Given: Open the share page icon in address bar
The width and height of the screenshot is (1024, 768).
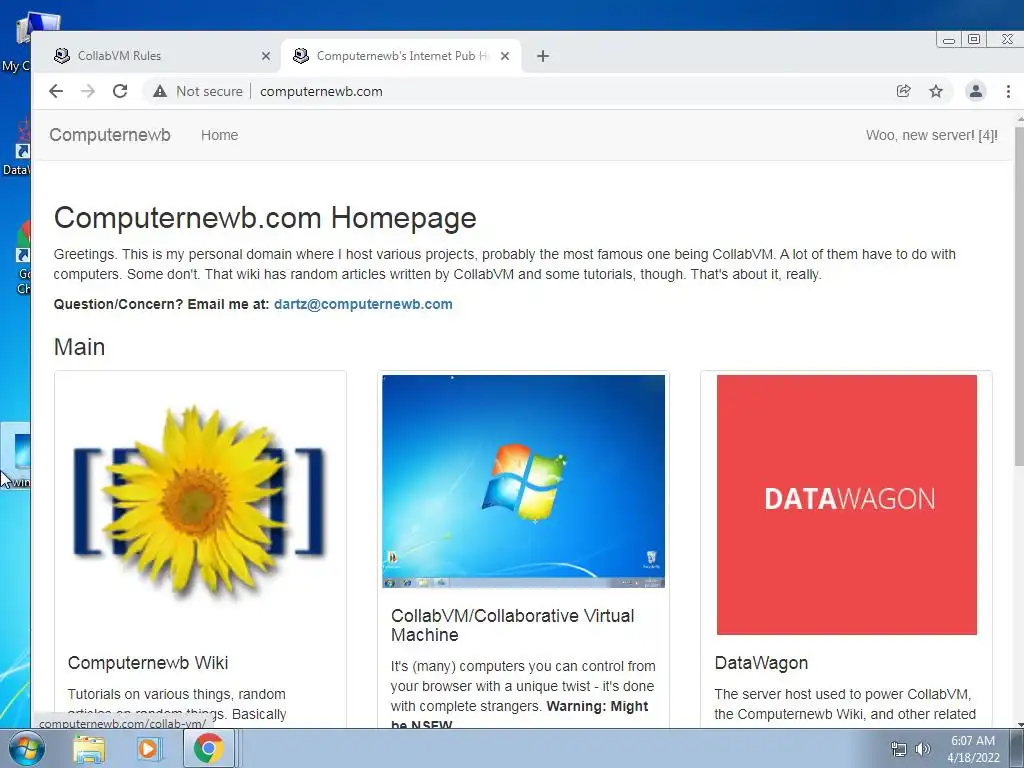Looking at the screenshot, I should click(904, 91).
